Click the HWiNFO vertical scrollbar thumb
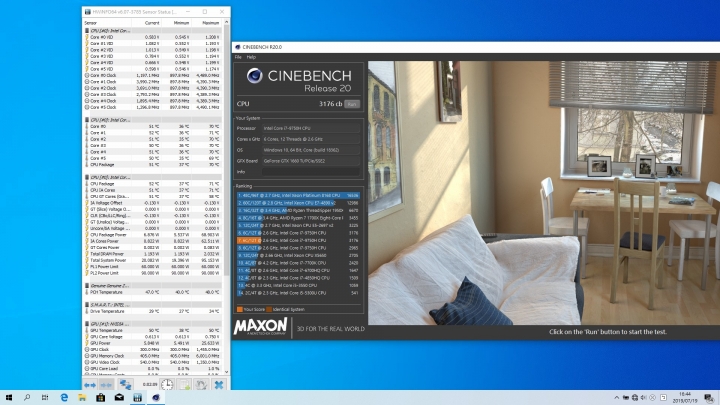The height and width of the screenshot is (405, 720). [226, 150]
